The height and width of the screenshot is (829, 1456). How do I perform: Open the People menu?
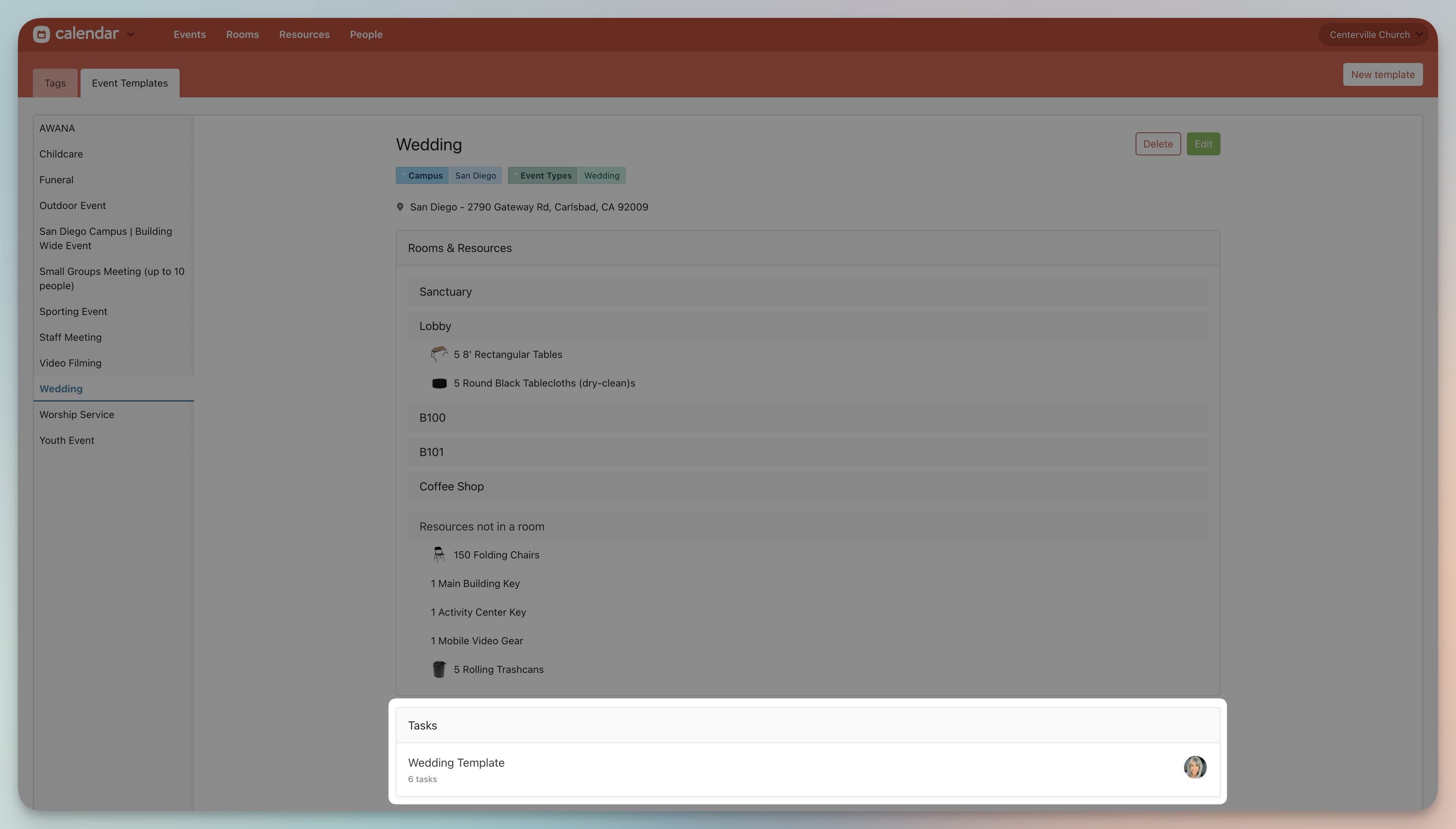pos(366,35)
